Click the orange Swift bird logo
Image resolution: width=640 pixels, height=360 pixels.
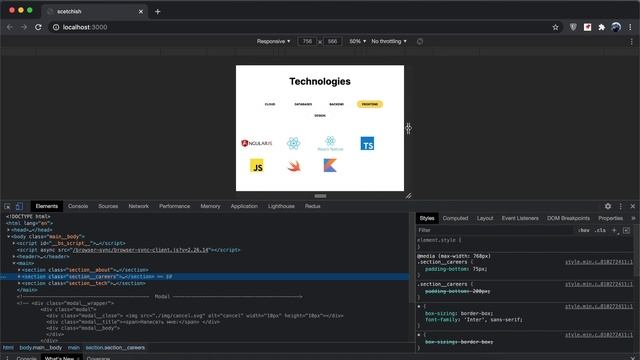(294, 166)
